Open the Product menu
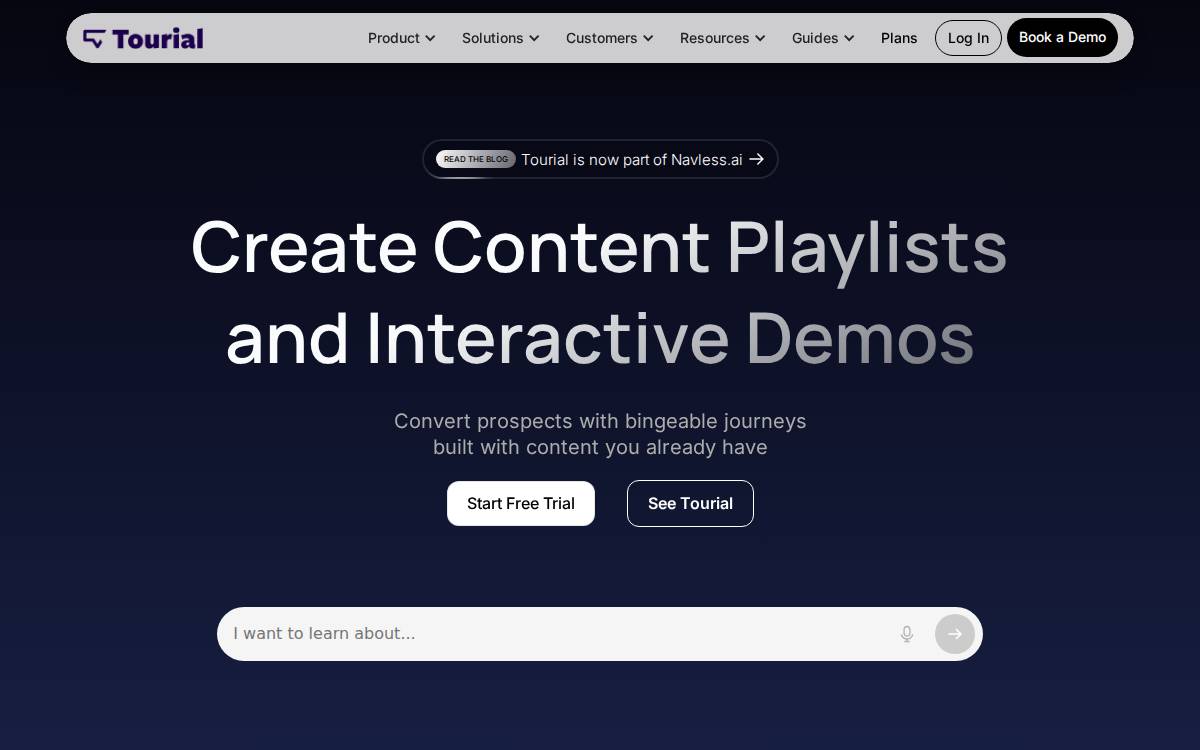 [402, 38]
